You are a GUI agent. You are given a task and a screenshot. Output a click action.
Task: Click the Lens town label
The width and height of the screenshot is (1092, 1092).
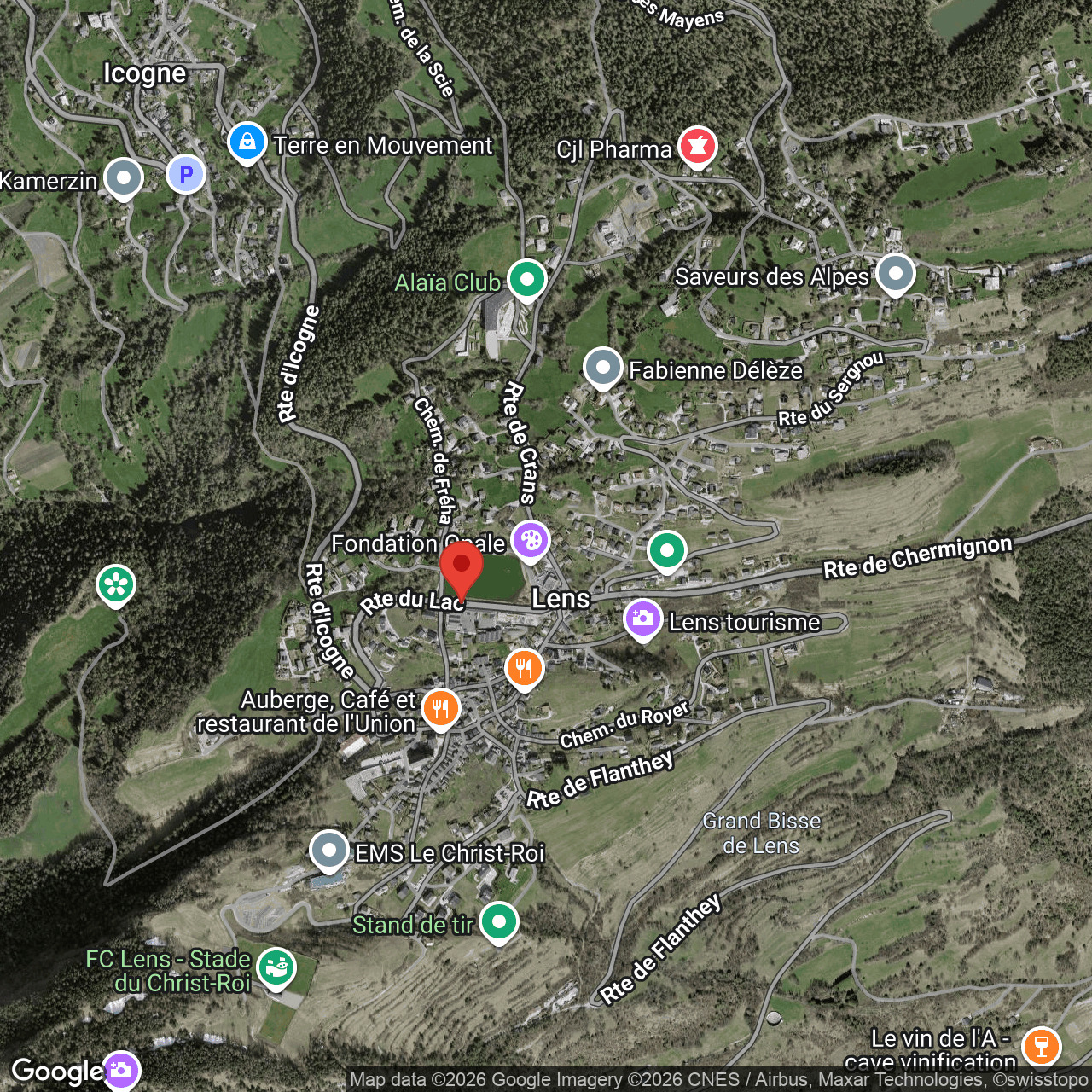coord(561,599)
